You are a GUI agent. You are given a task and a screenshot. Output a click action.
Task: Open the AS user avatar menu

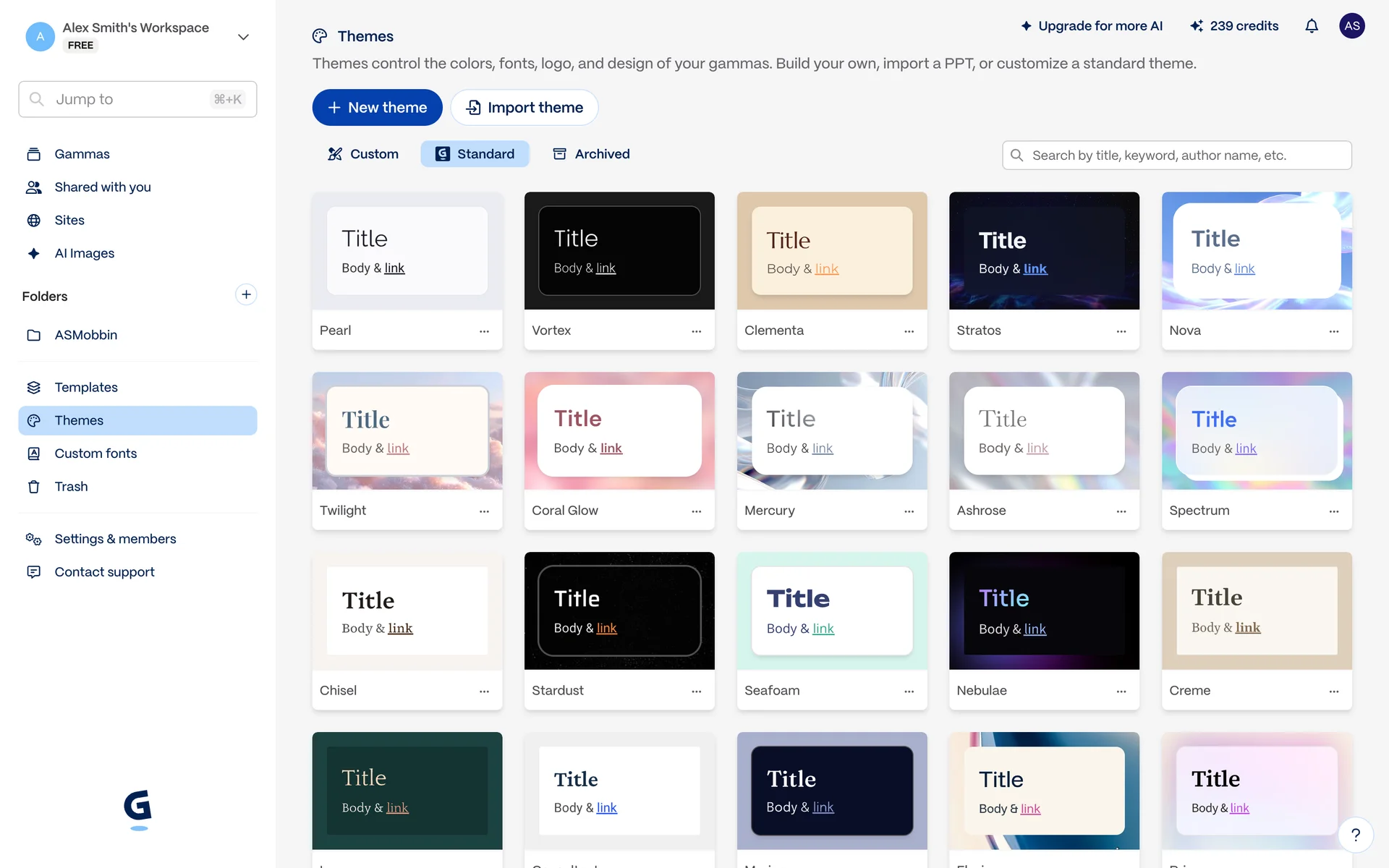(x=1351, y=26)
